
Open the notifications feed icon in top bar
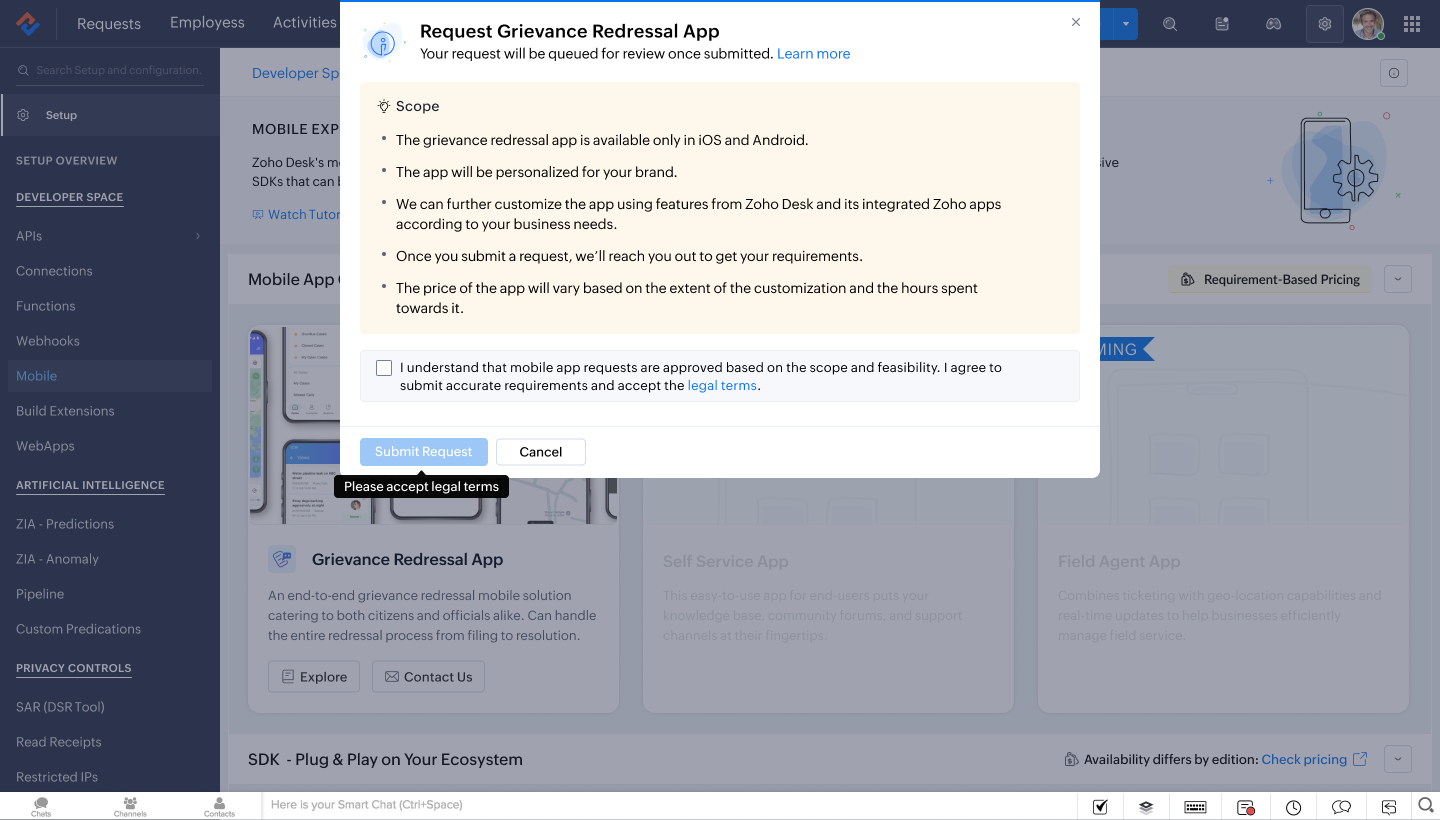(x=1222, y=24)
